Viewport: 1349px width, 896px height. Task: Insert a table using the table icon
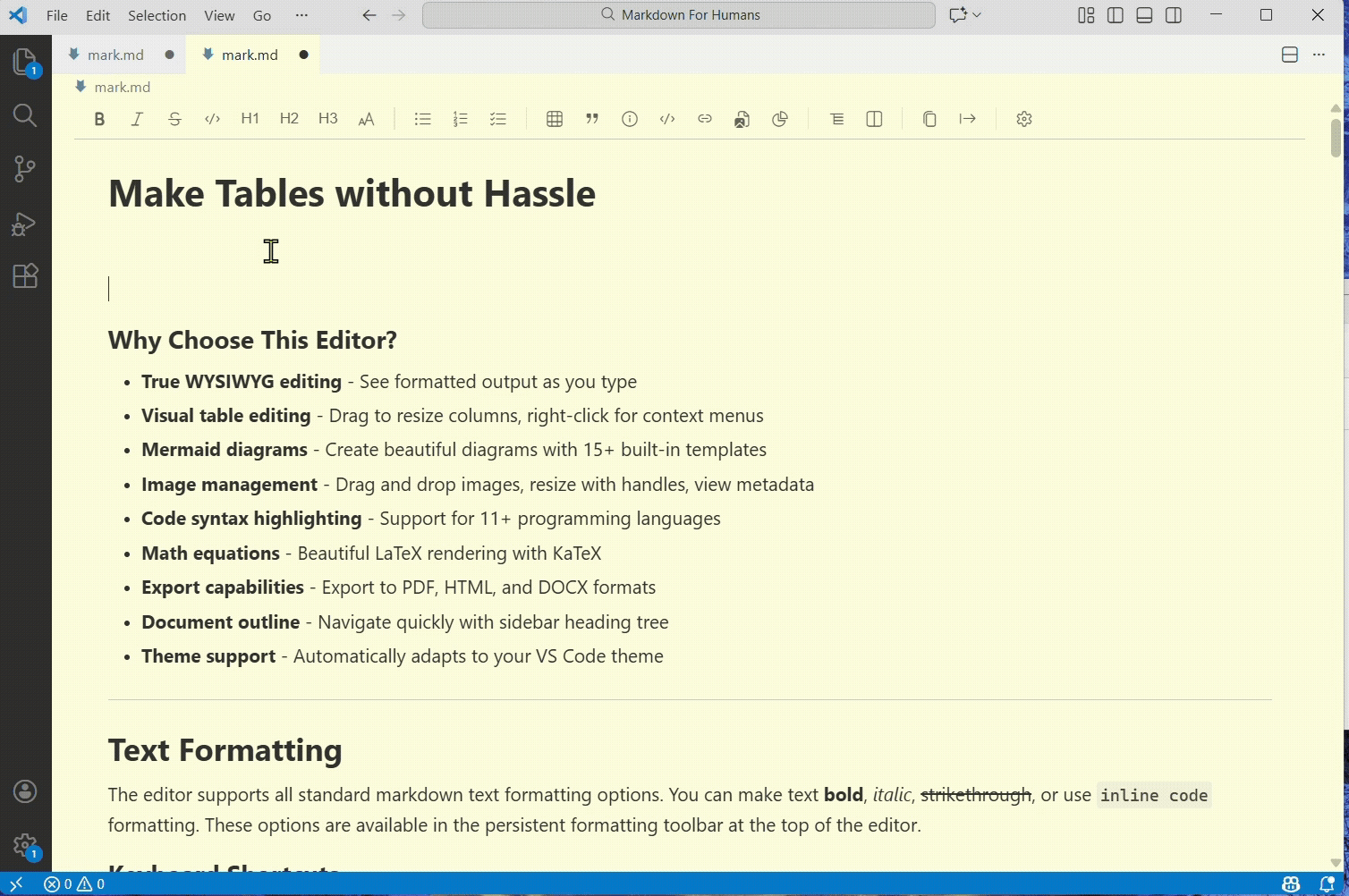click(555, 118)
